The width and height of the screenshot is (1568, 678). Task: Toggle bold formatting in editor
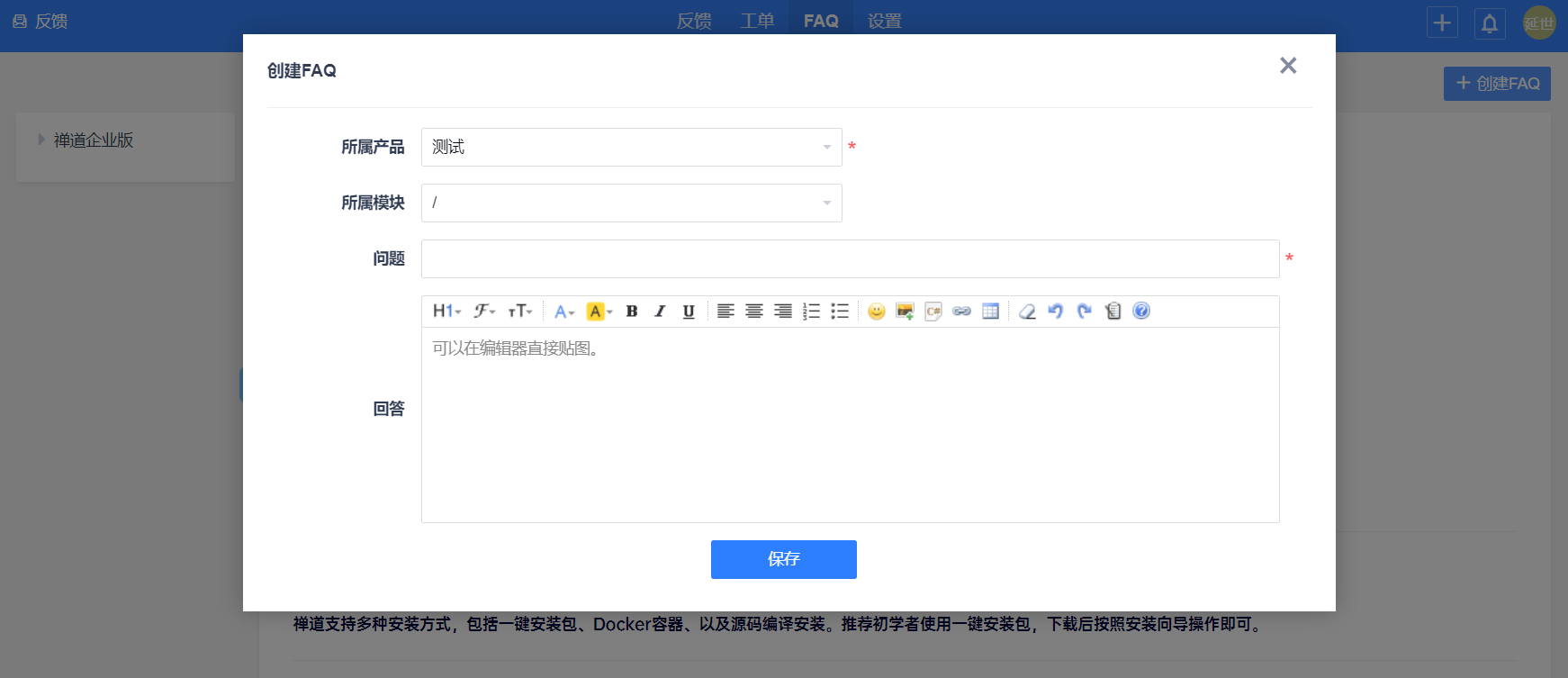(x=632, y=312)
